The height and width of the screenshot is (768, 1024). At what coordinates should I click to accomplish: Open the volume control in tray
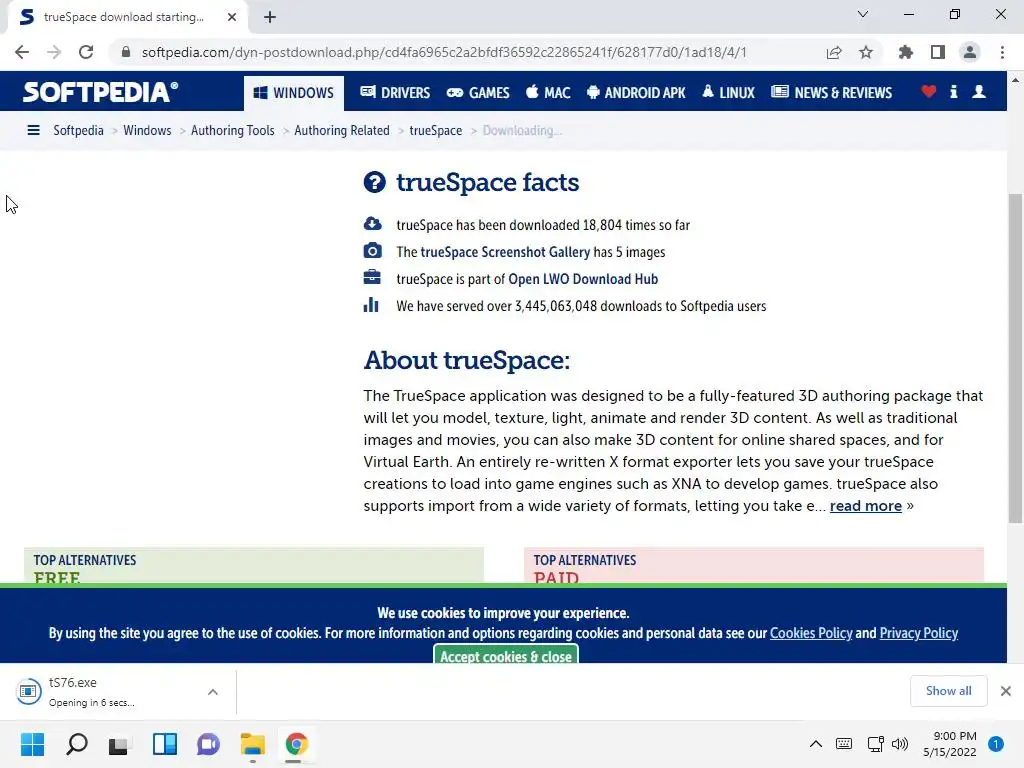point(900,744)
